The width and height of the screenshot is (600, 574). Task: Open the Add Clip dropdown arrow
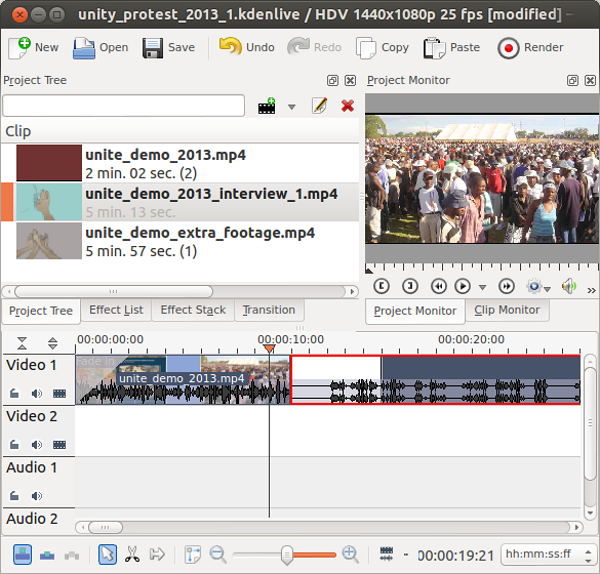pyautogui.click(x=292, y=107)
